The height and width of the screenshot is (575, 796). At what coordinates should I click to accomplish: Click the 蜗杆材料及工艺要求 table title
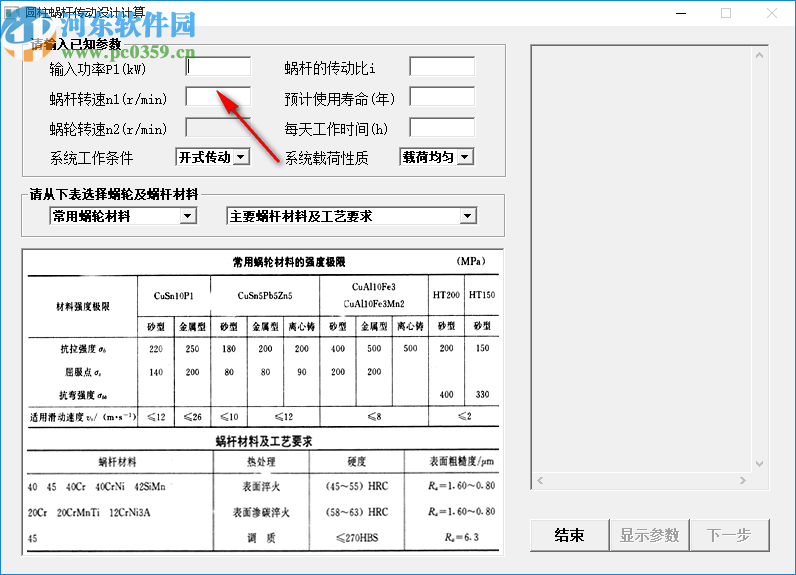point(263,441)
